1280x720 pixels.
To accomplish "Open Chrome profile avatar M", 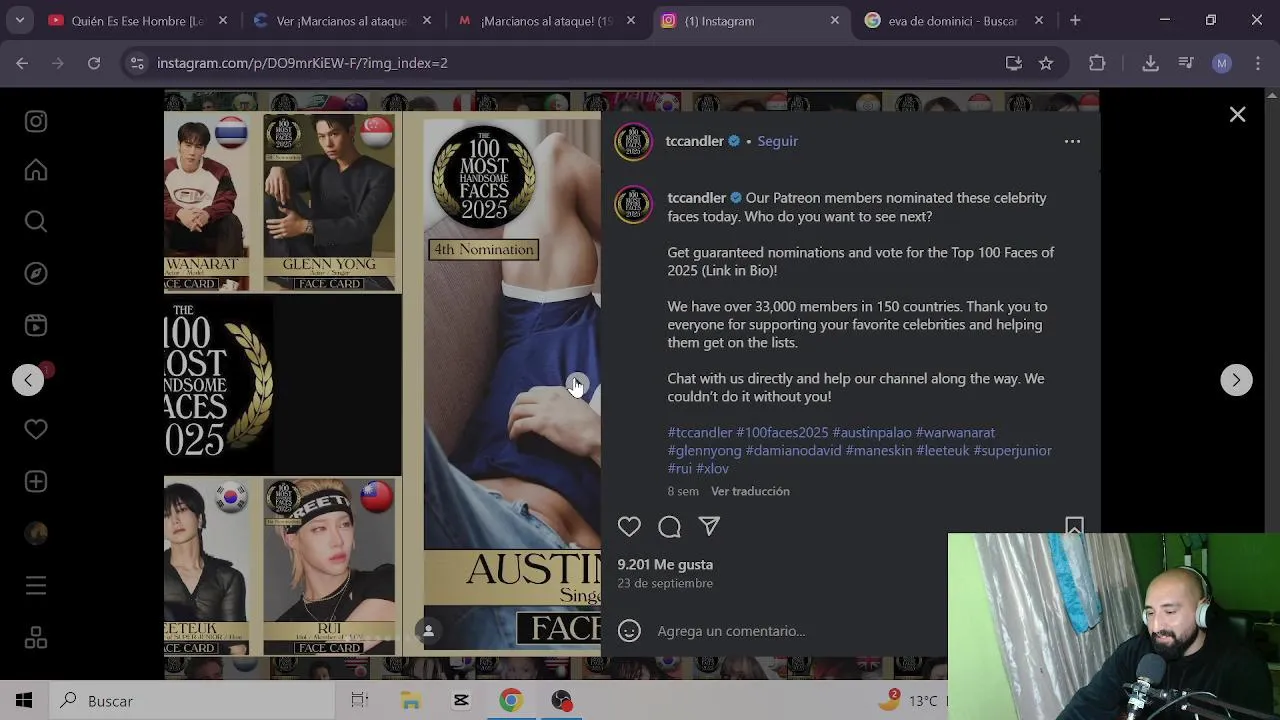I will 1221,63.
